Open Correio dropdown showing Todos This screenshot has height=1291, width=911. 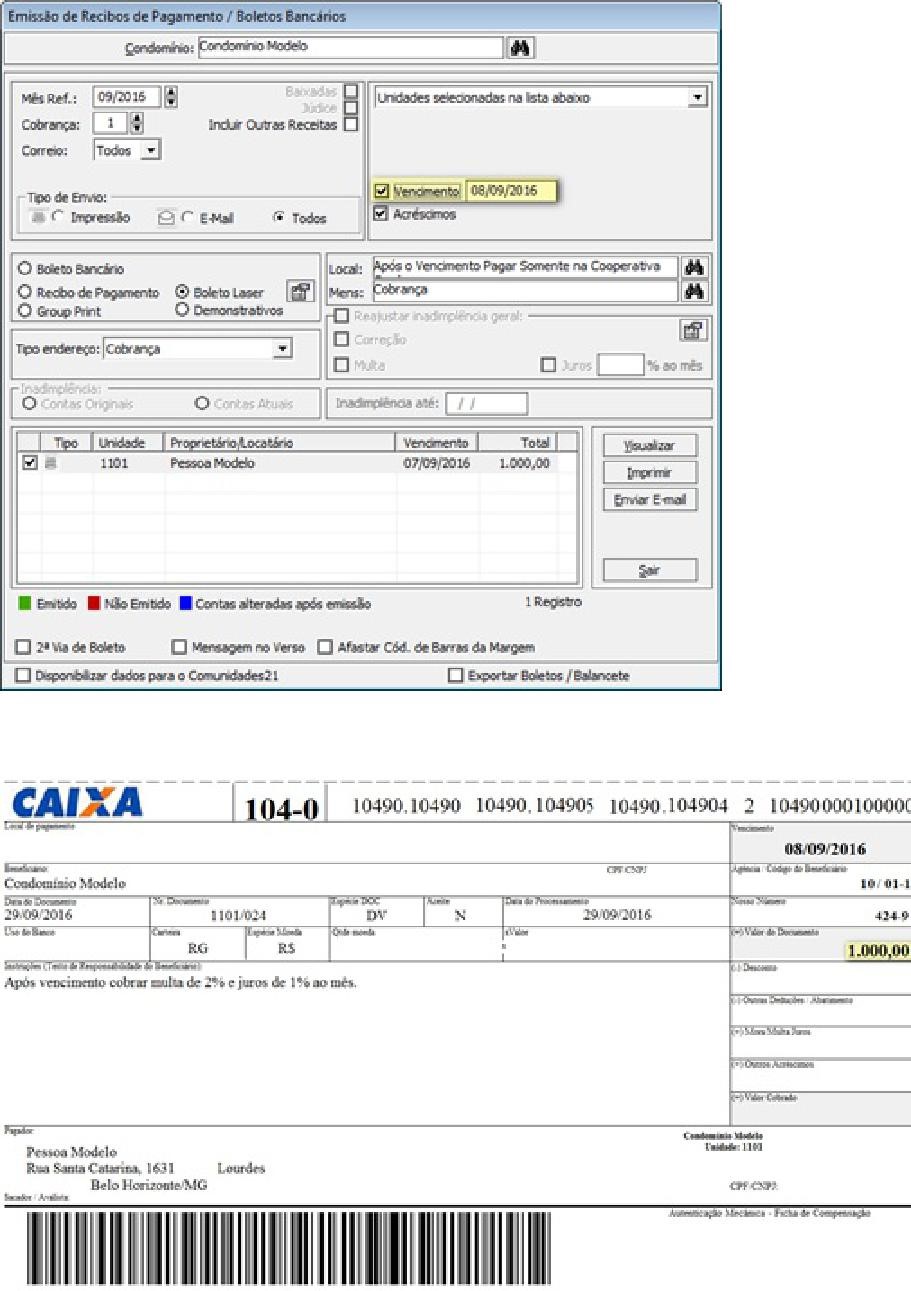(150, 150)
